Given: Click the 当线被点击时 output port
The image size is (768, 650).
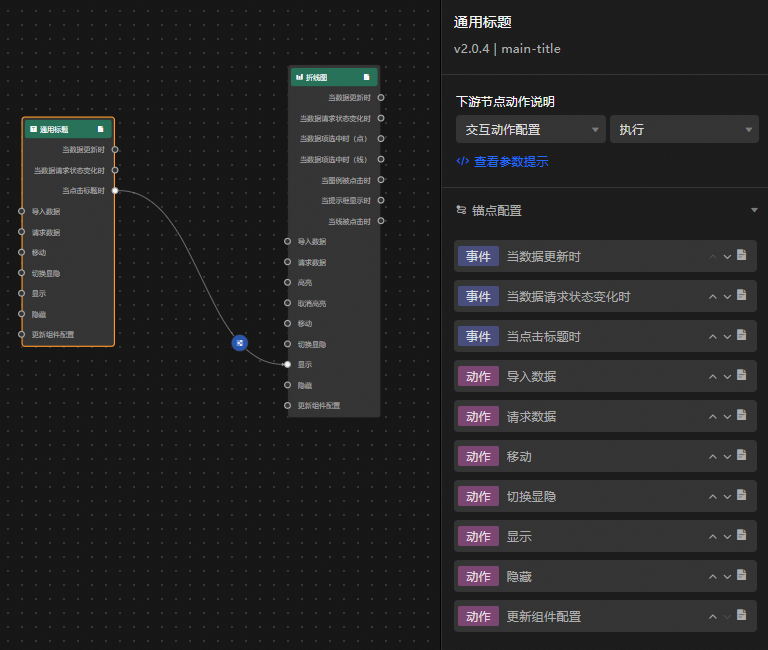Looking at the screenshot, I should (381, 221).
